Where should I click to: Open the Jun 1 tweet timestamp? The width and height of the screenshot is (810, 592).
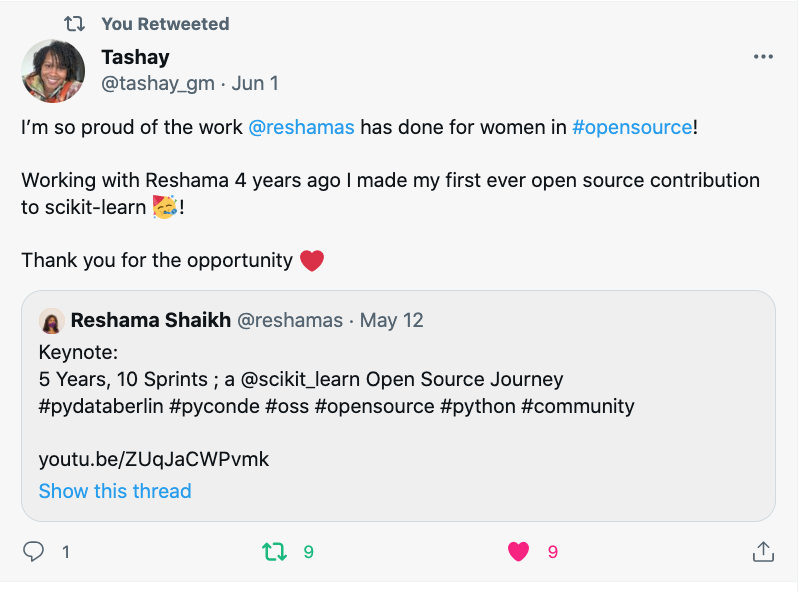coord(255,84)
